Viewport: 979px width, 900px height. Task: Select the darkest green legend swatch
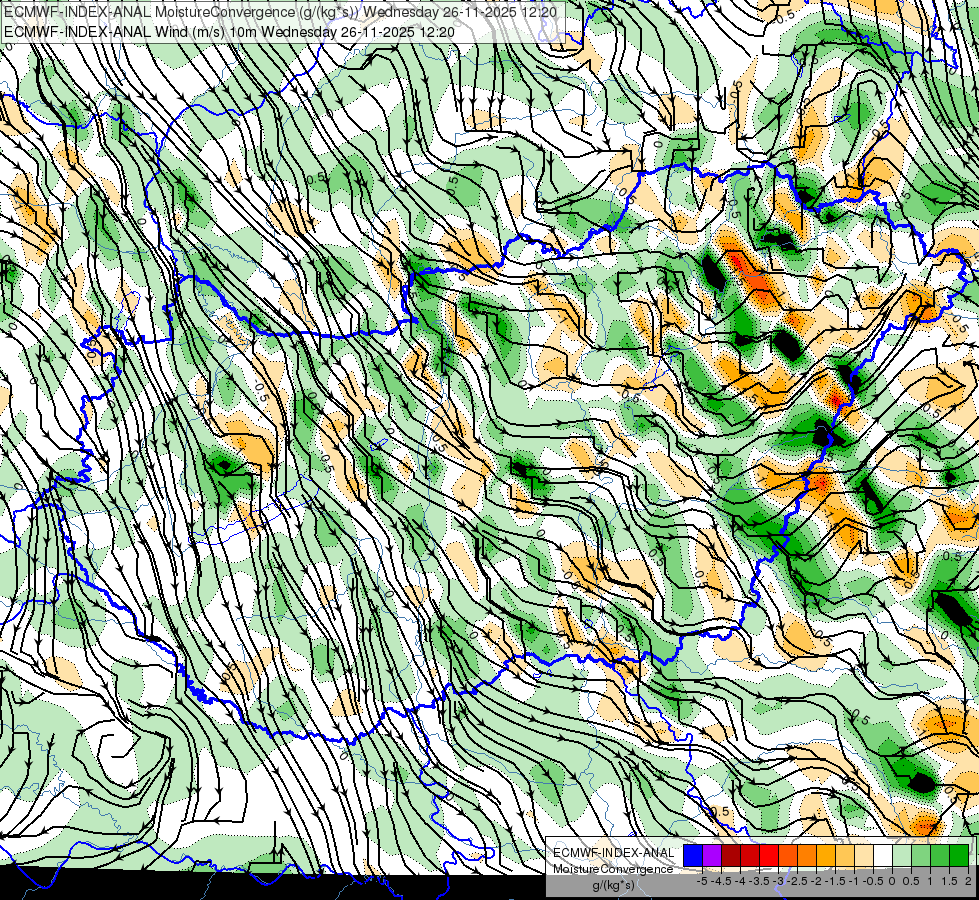[958, 855]
